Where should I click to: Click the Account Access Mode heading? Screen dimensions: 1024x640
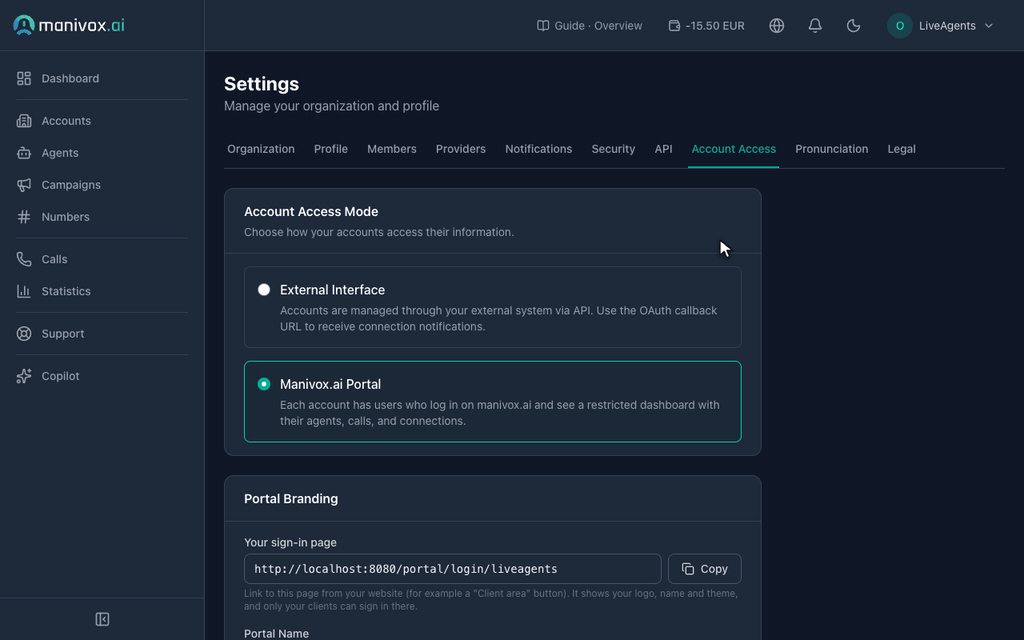[311, 212]
